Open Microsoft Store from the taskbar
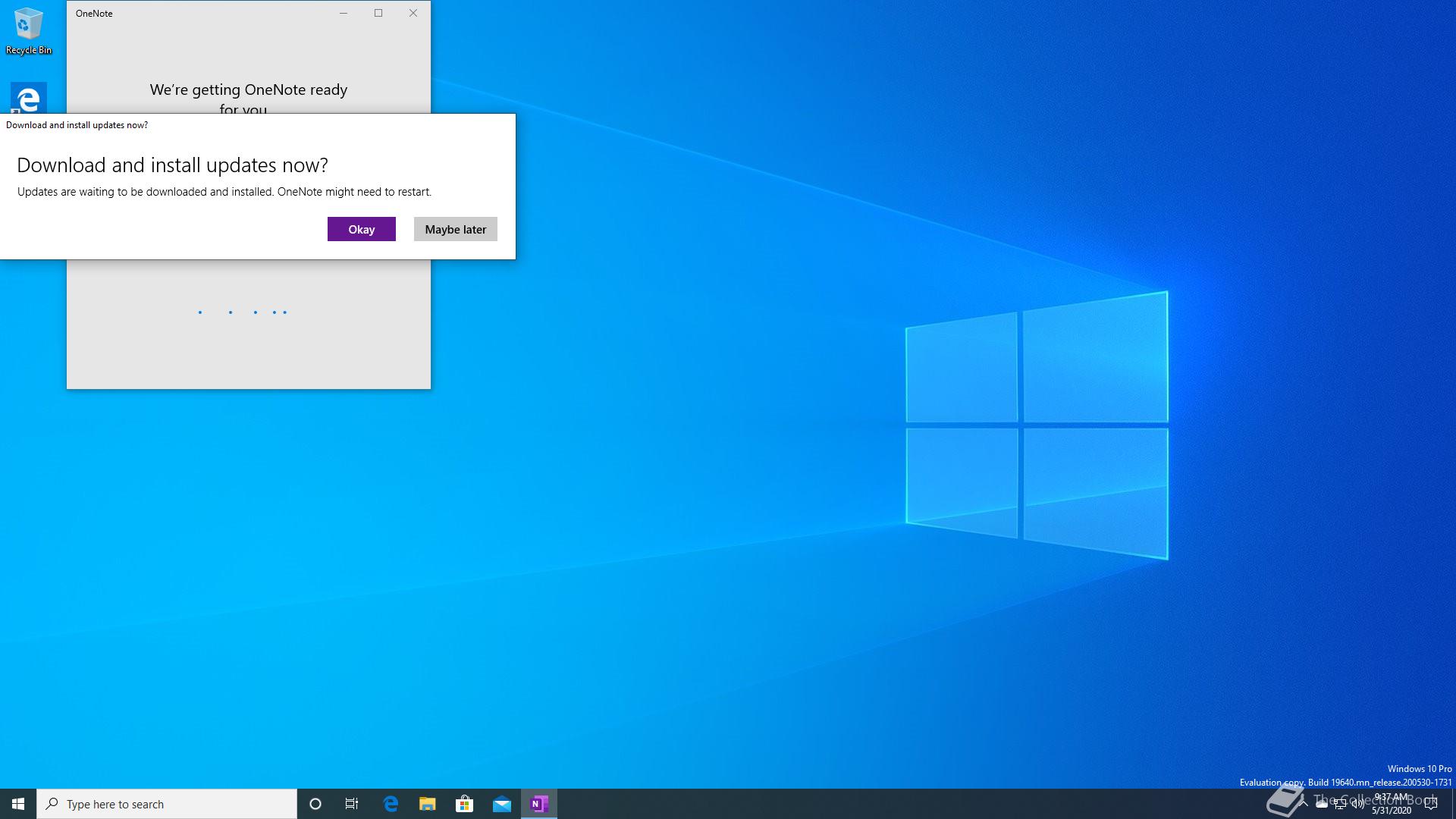 point(465,804)
